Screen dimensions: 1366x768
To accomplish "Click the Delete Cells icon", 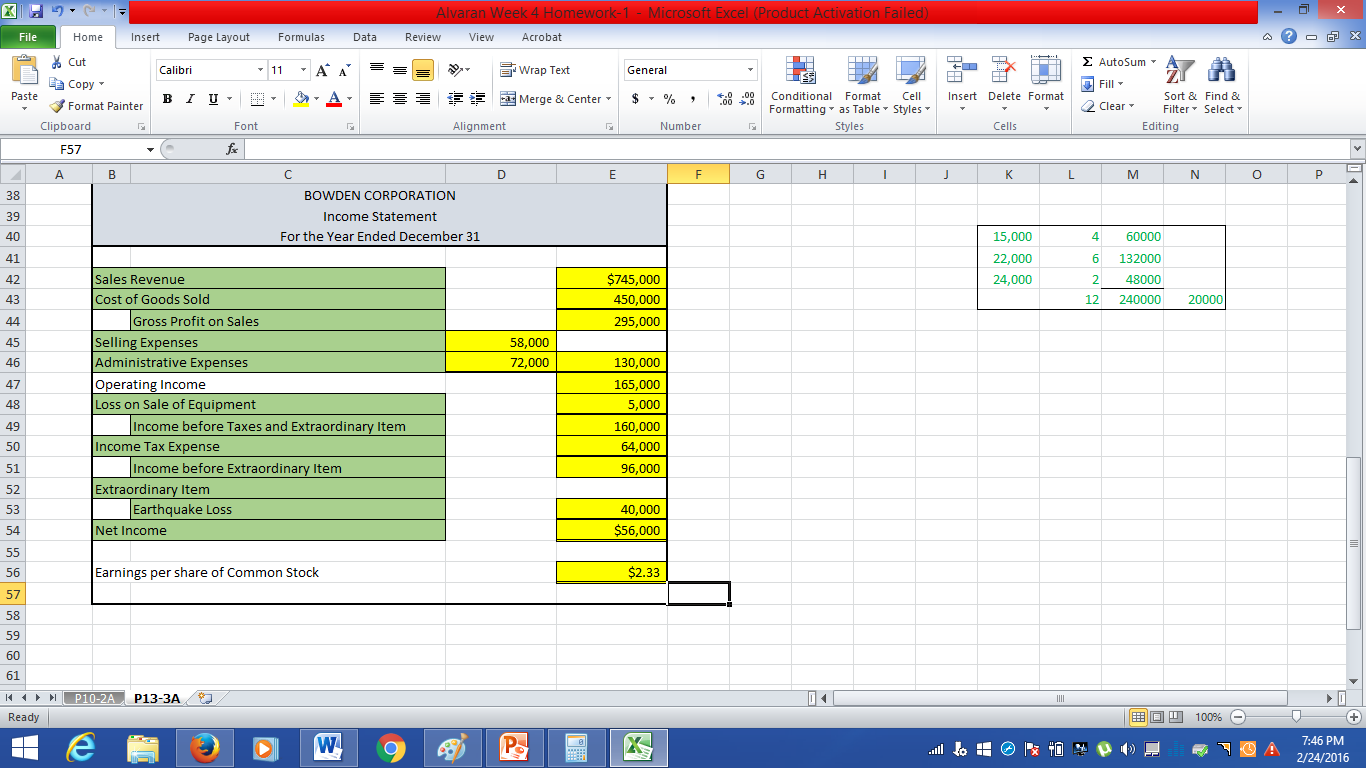I will [x=1005, y=70].
